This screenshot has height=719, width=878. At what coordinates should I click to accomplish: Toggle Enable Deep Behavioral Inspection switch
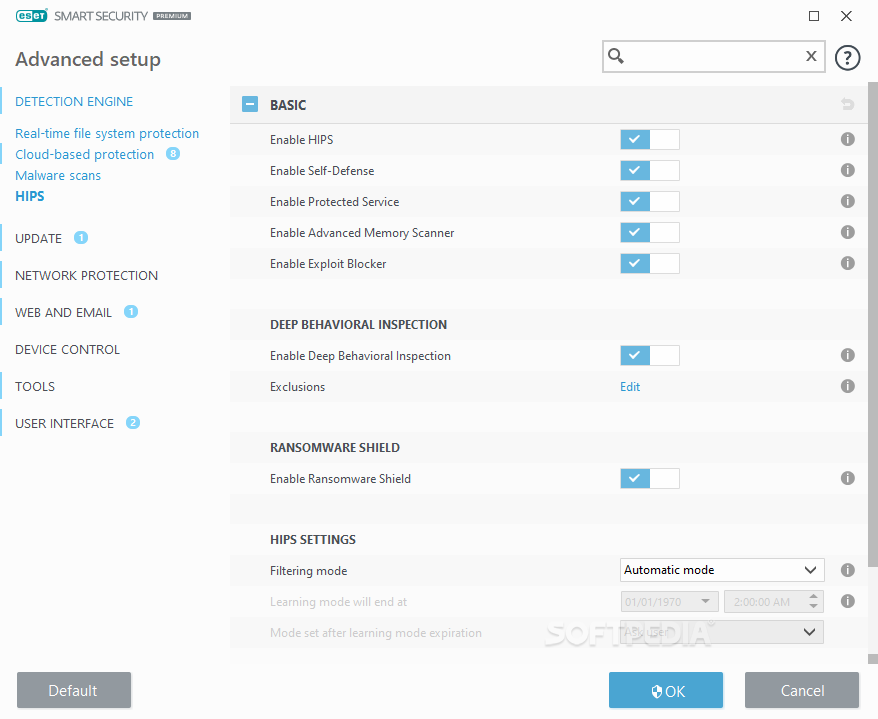click(650, 356)
